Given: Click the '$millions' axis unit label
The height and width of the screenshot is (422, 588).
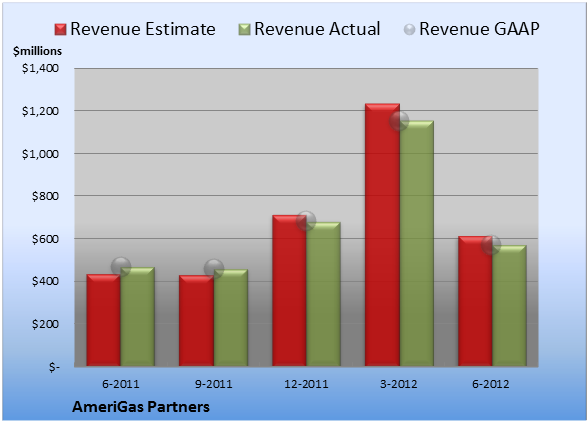Looking at the screenshot, I should (x=37, y=51).
